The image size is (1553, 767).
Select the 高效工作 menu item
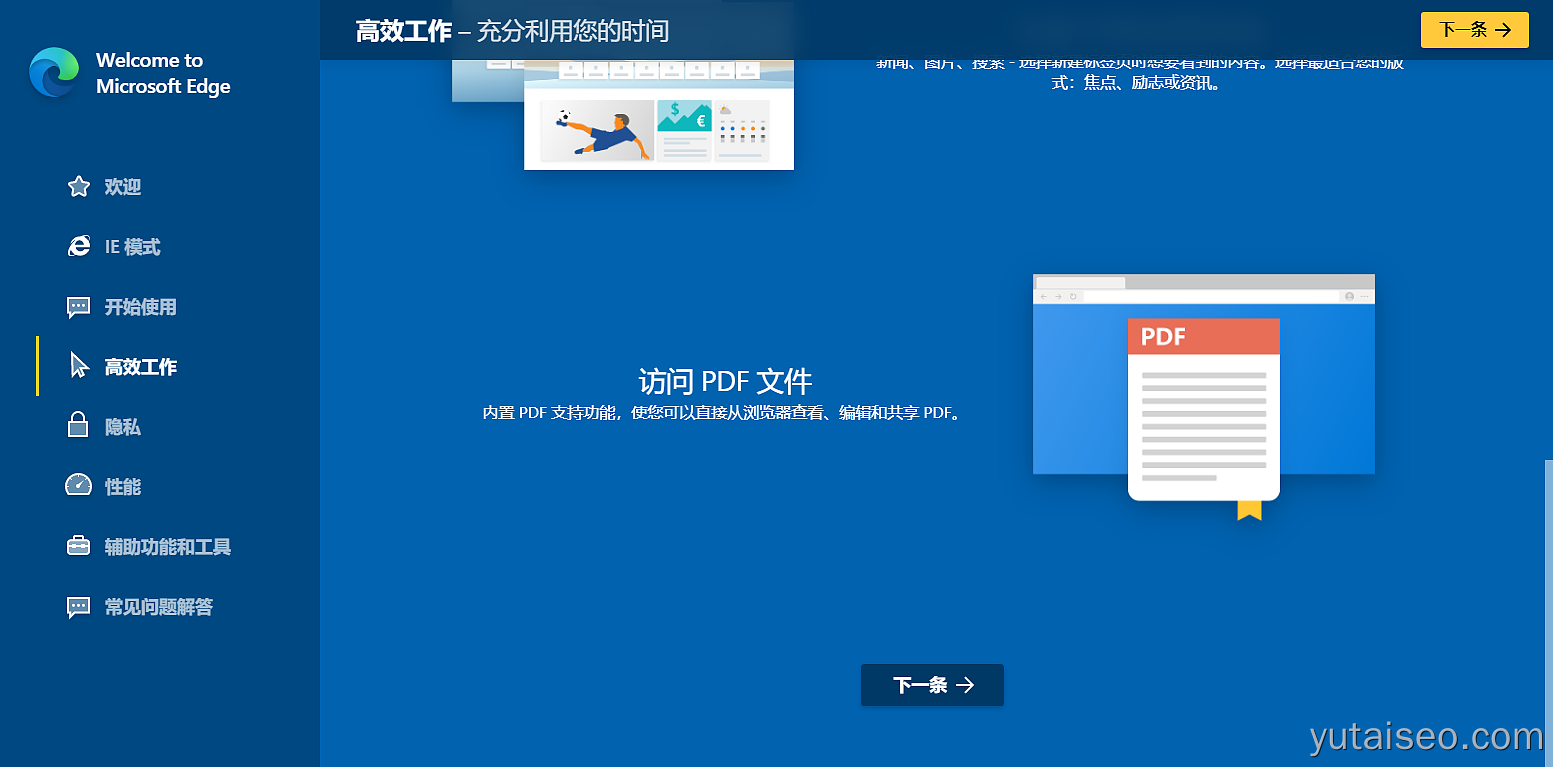tap(141, 367)
